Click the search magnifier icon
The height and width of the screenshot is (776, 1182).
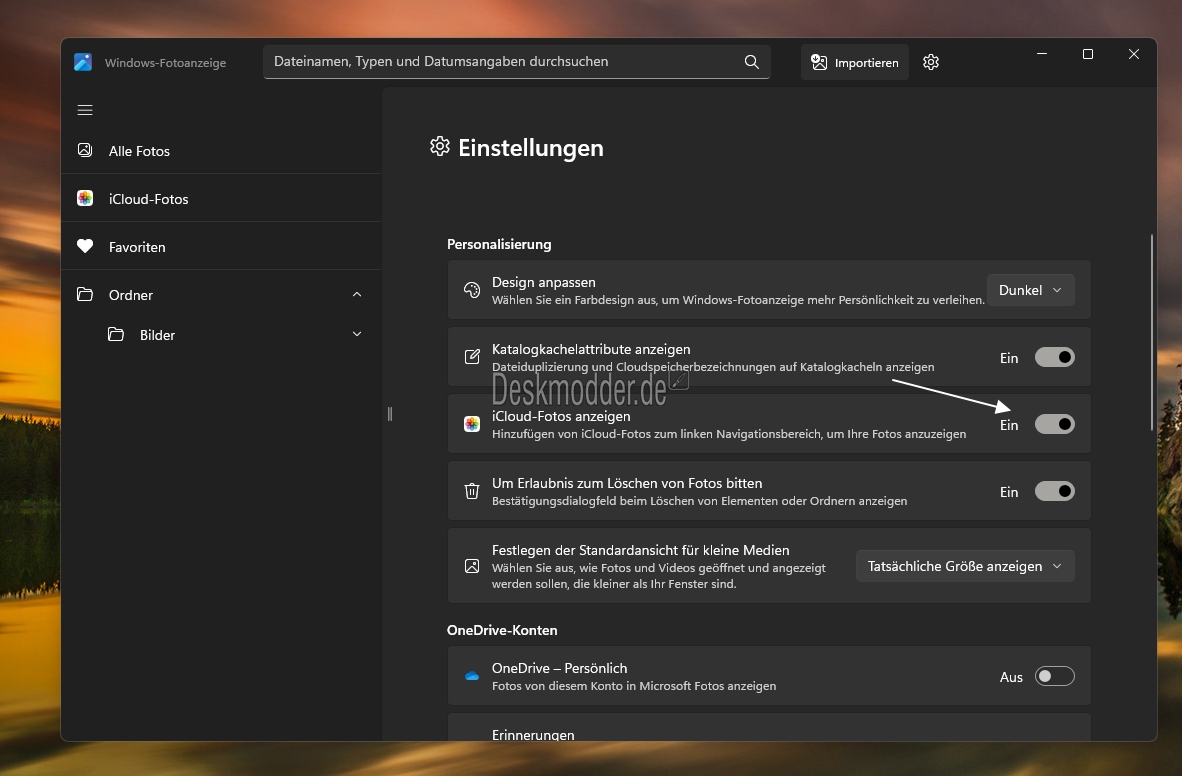(752, 62)
